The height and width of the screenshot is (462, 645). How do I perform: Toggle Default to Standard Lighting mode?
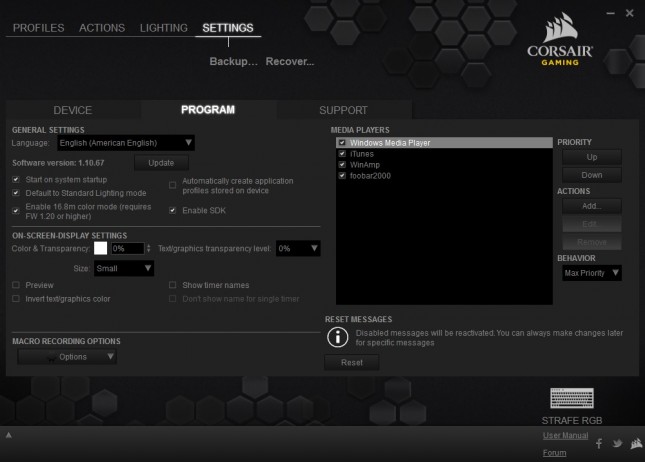coord(16,193)
